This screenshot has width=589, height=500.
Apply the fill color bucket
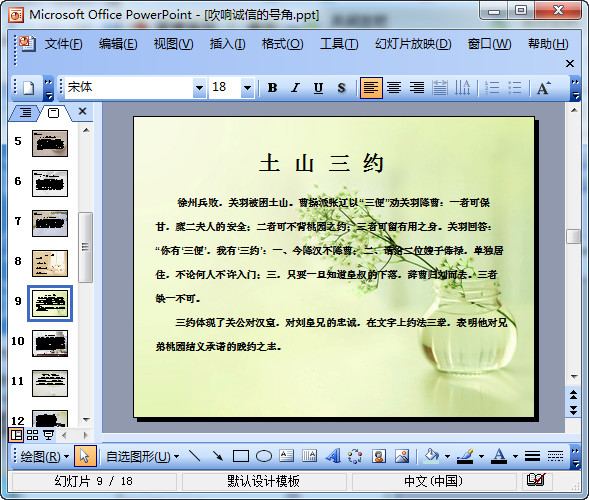tap(432, 456)
